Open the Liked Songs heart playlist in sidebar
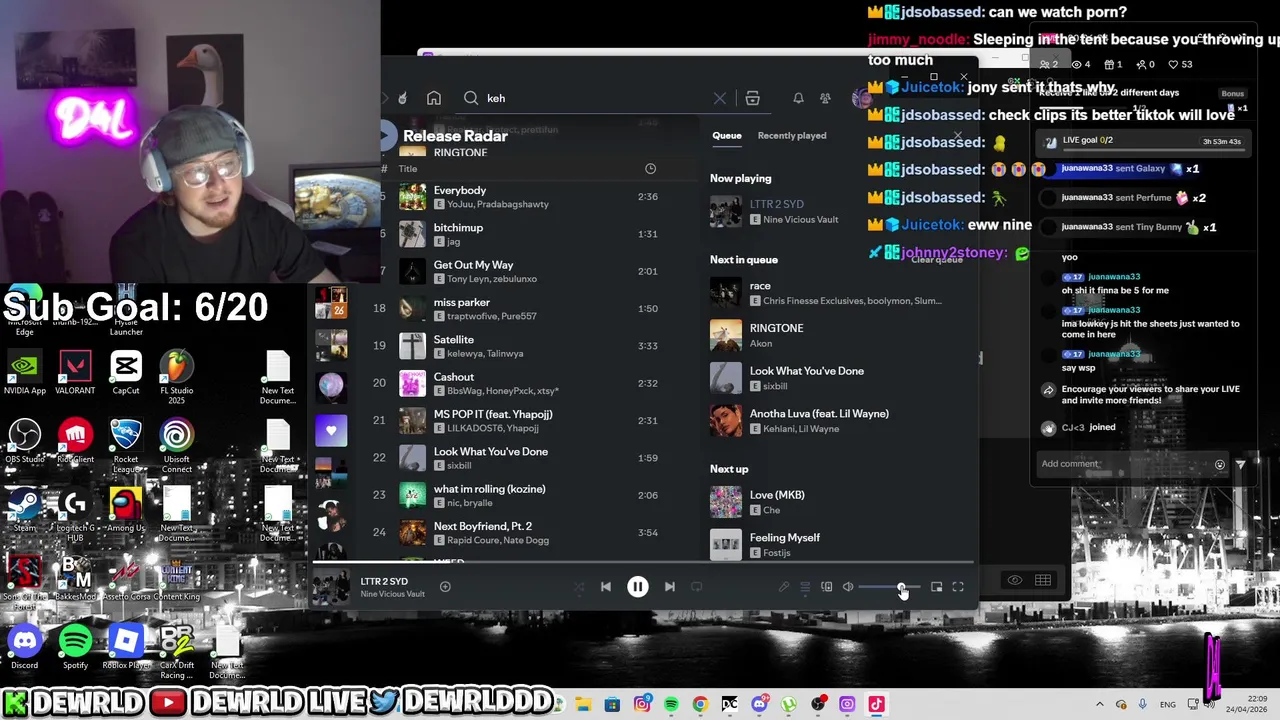The width and height of the screenshot is (1280, 720). [331, 431]
